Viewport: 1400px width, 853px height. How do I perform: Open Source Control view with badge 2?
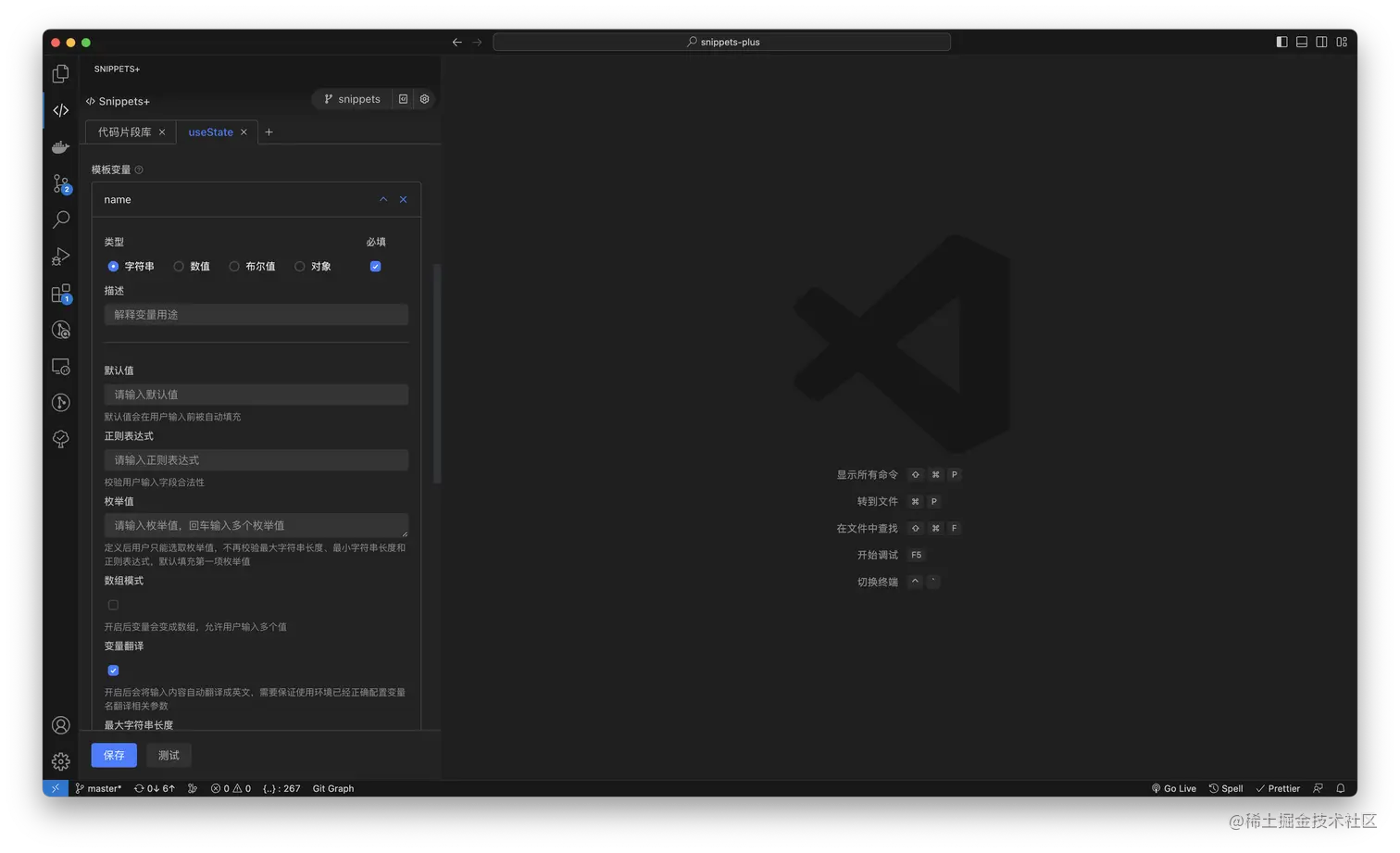(60, 183)
